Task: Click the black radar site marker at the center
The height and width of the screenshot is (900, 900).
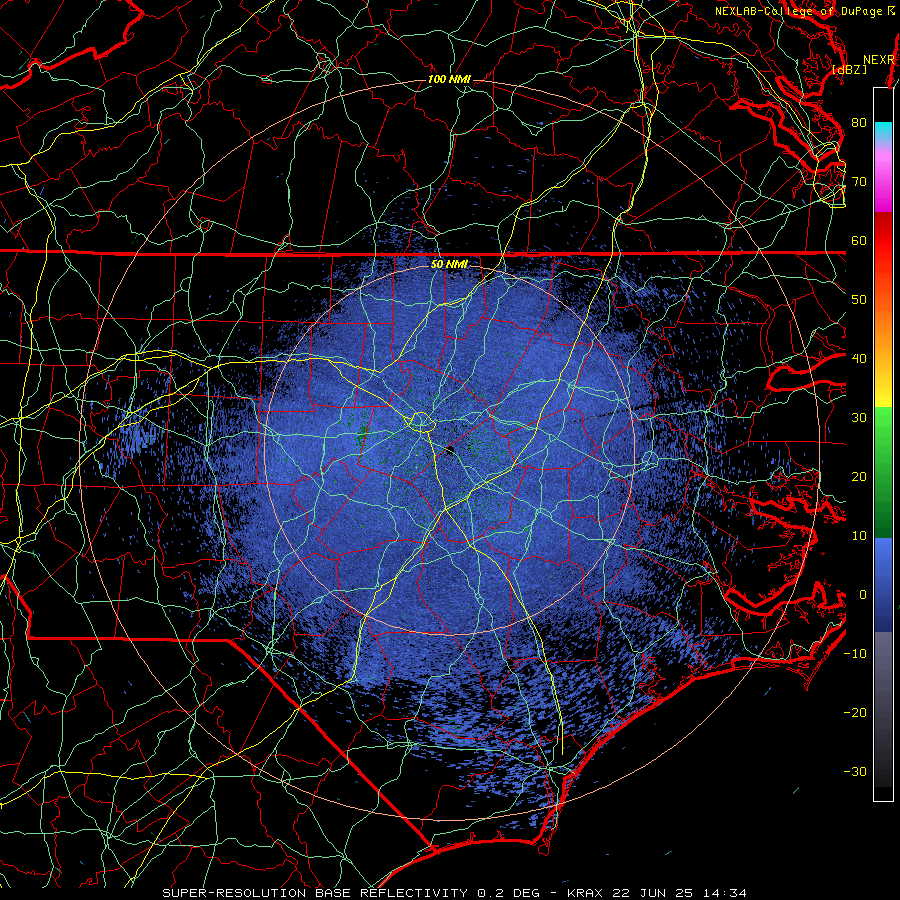Action: (x=450, y=451)
